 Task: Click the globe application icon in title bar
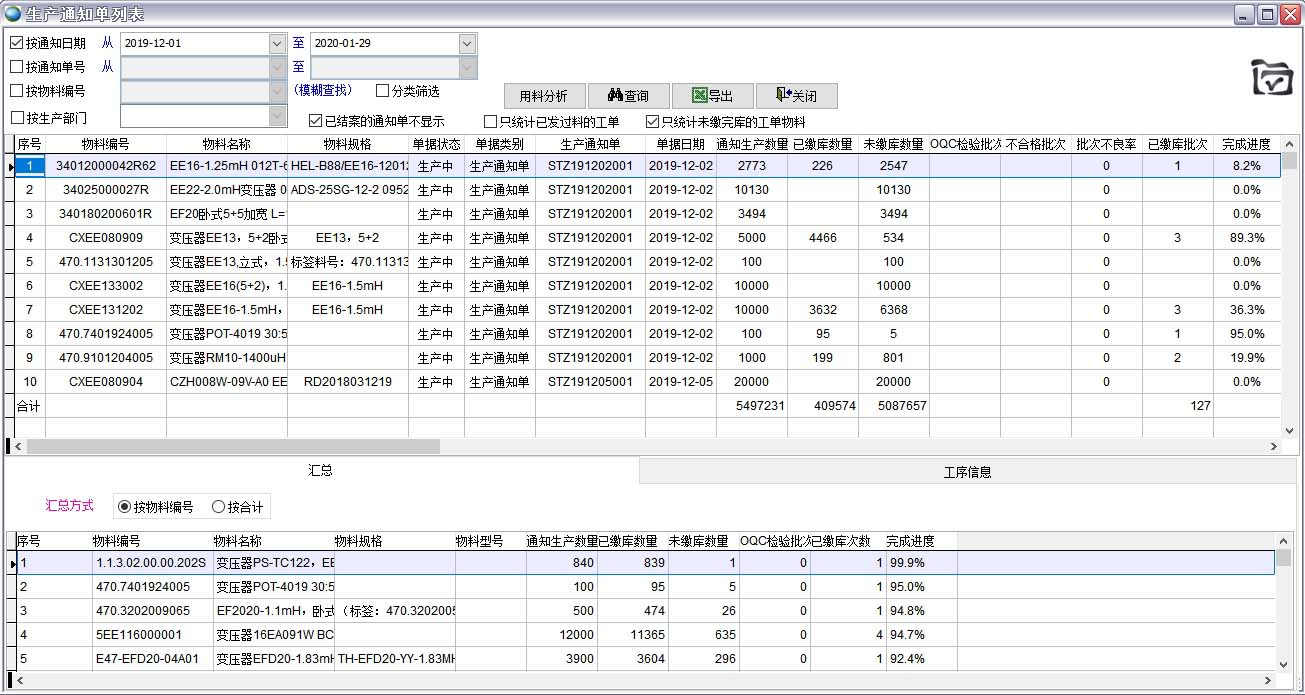click(12, 14)
